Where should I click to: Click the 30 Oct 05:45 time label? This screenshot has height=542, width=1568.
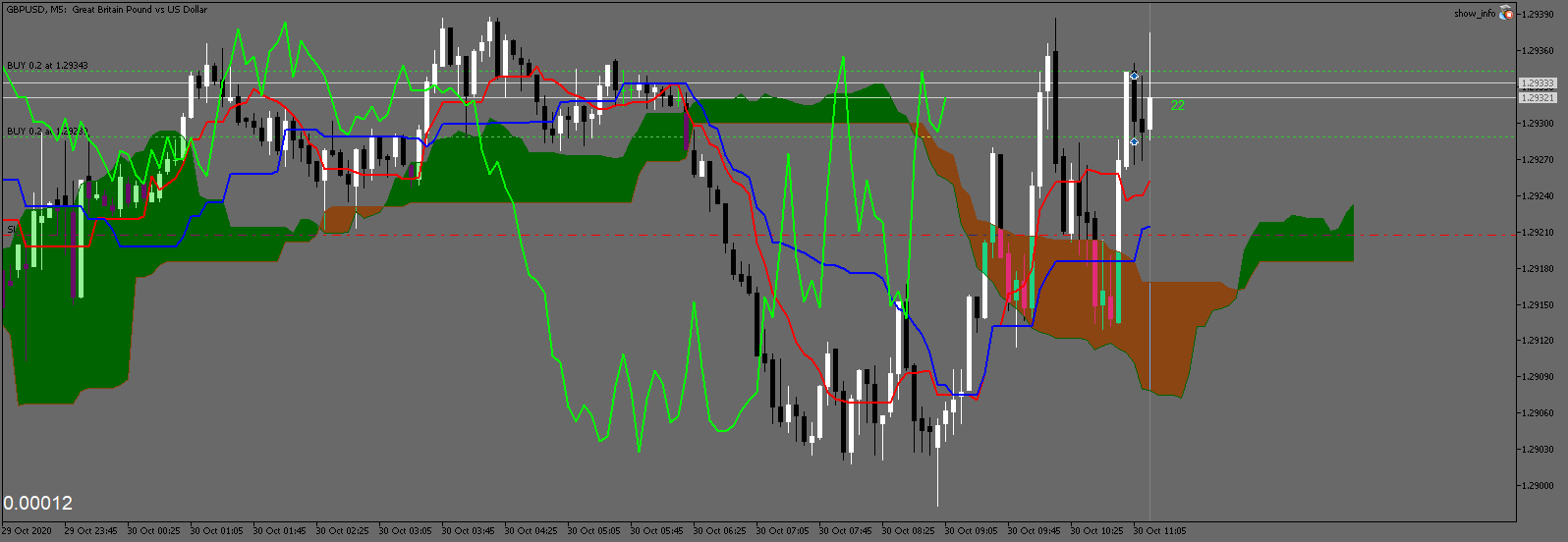(x=656, y=531)
